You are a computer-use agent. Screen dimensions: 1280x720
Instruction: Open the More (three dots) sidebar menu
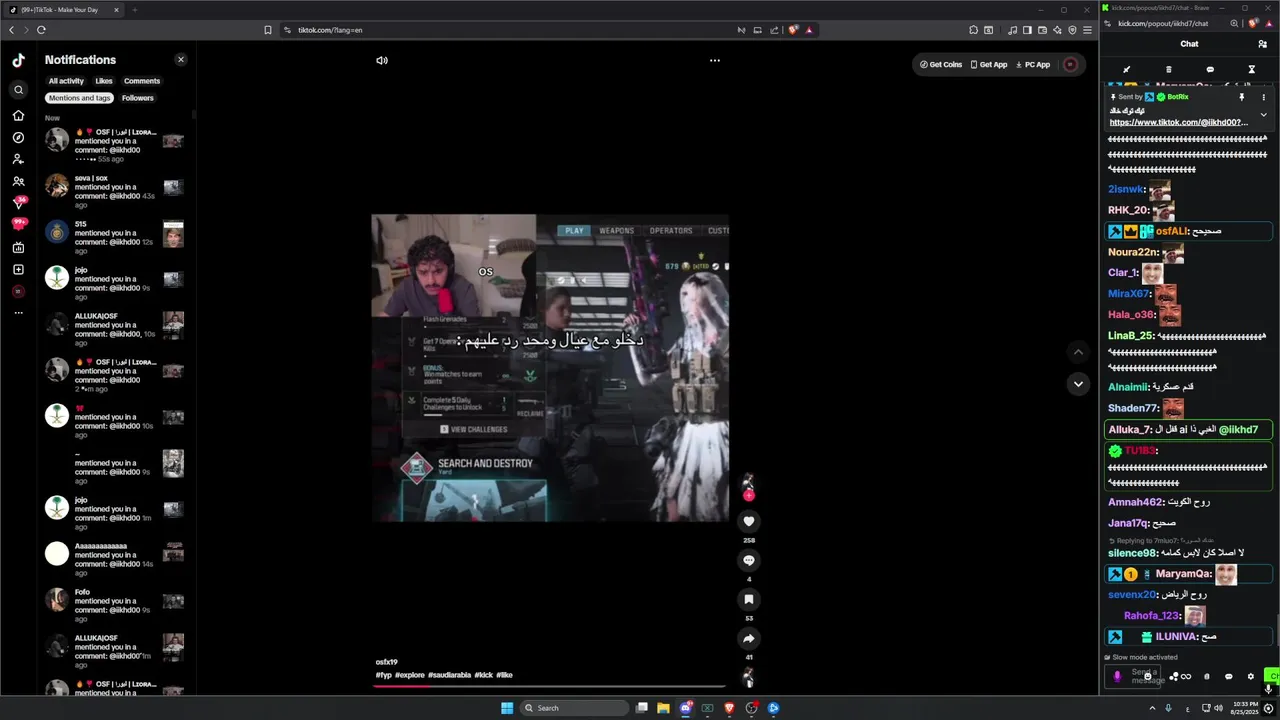point(18,313)
